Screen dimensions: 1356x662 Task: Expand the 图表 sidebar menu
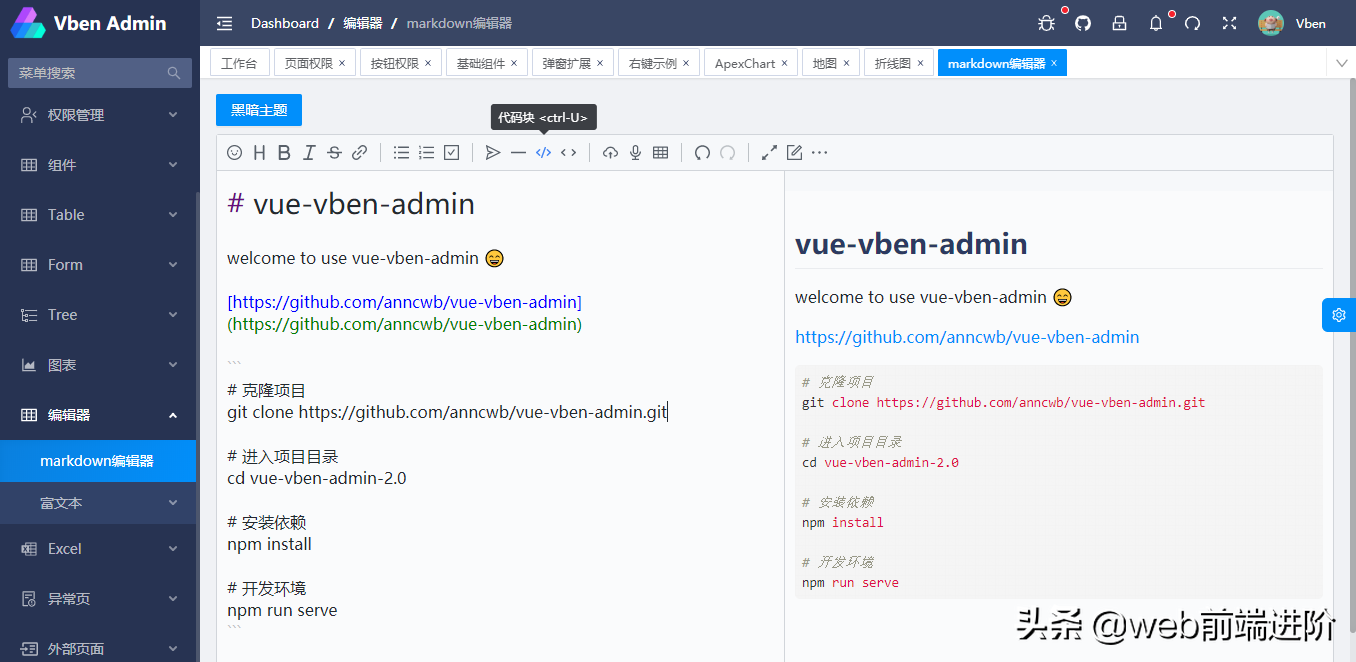point(98,365)
